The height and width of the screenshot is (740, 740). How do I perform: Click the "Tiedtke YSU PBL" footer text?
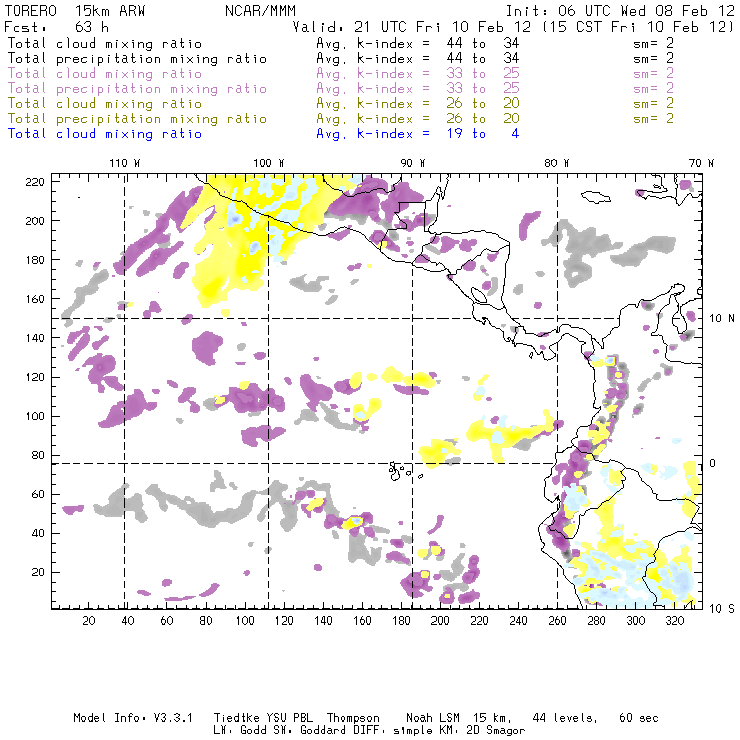pos(263,718)
